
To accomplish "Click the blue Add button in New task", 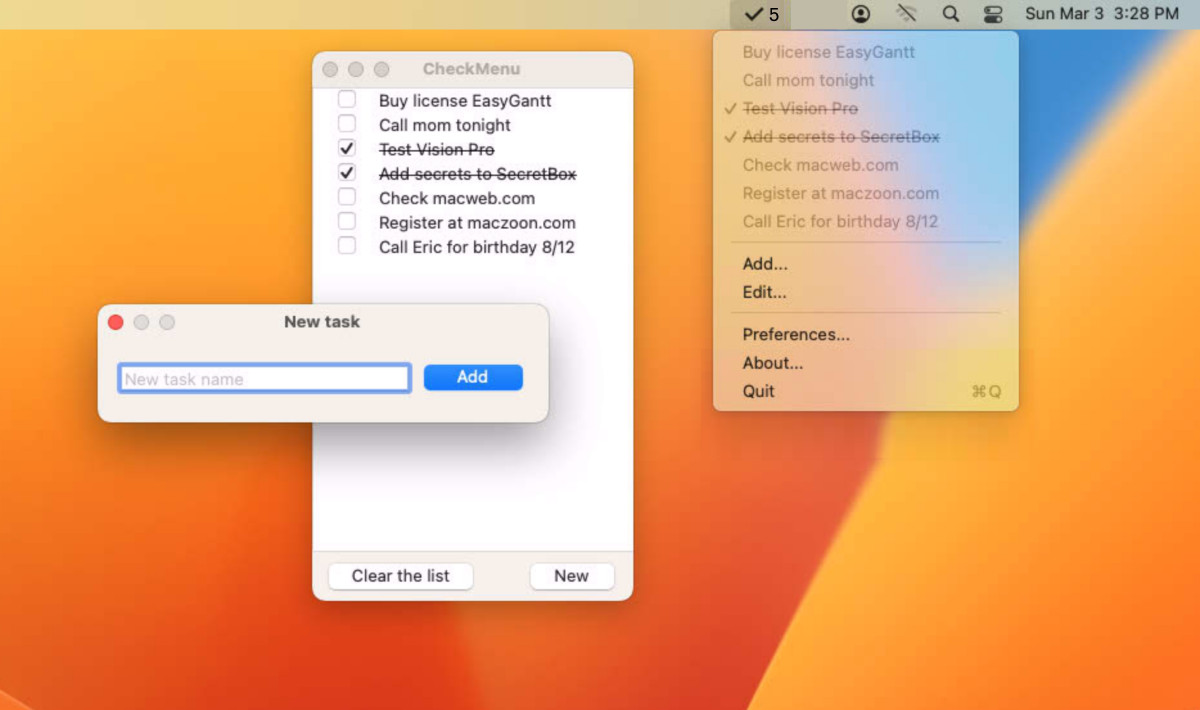I will pos(473,377).
